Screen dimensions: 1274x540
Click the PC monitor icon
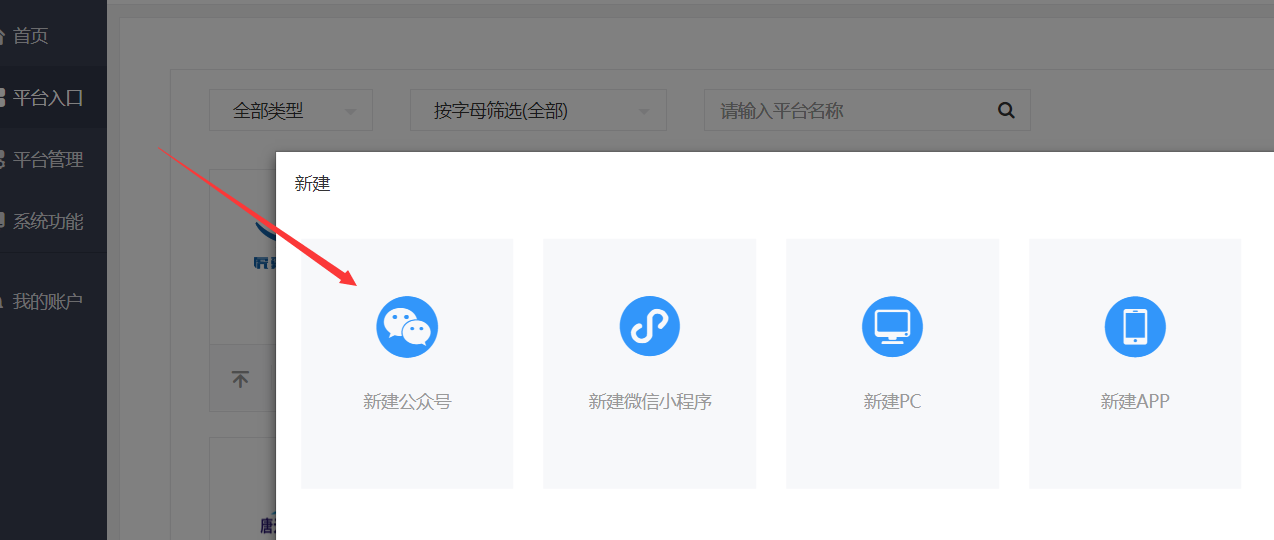coord(892,326)
